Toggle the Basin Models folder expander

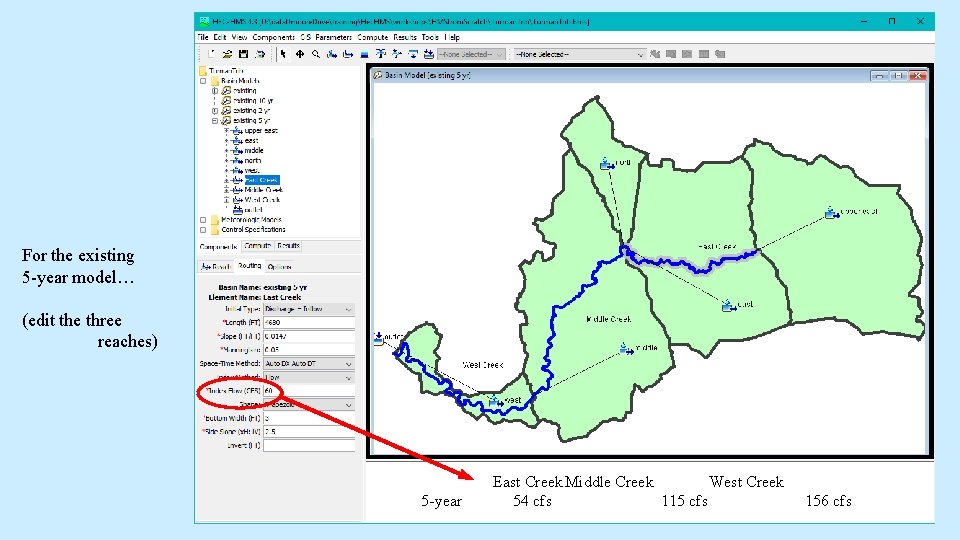(203, 81)
